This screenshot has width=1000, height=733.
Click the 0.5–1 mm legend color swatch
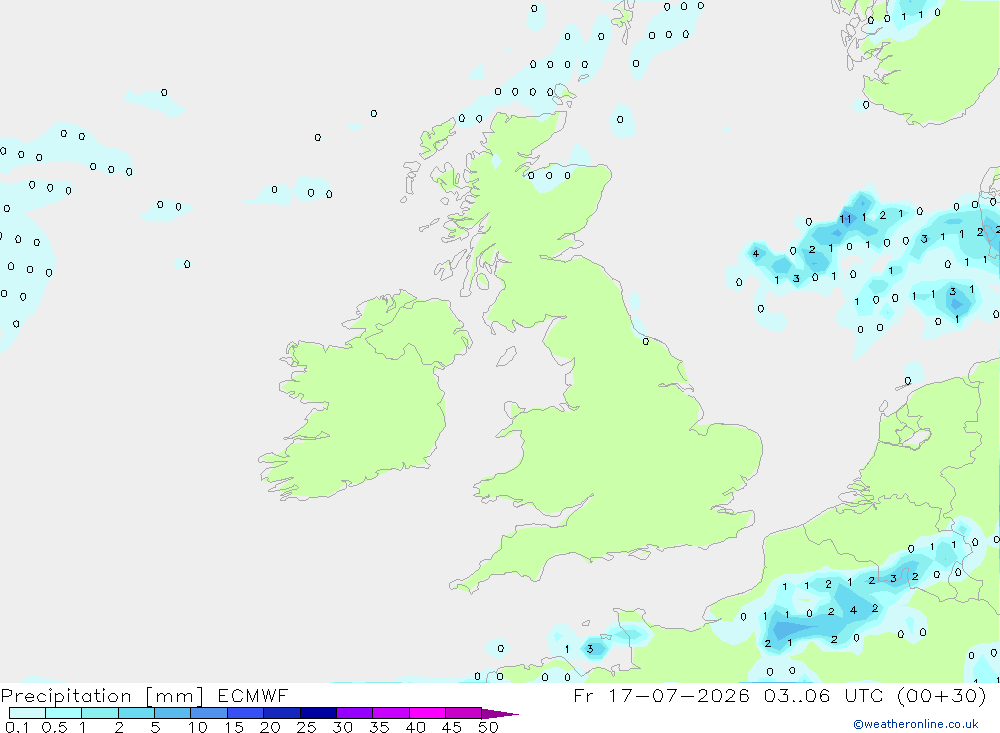(x=64, y=713)
